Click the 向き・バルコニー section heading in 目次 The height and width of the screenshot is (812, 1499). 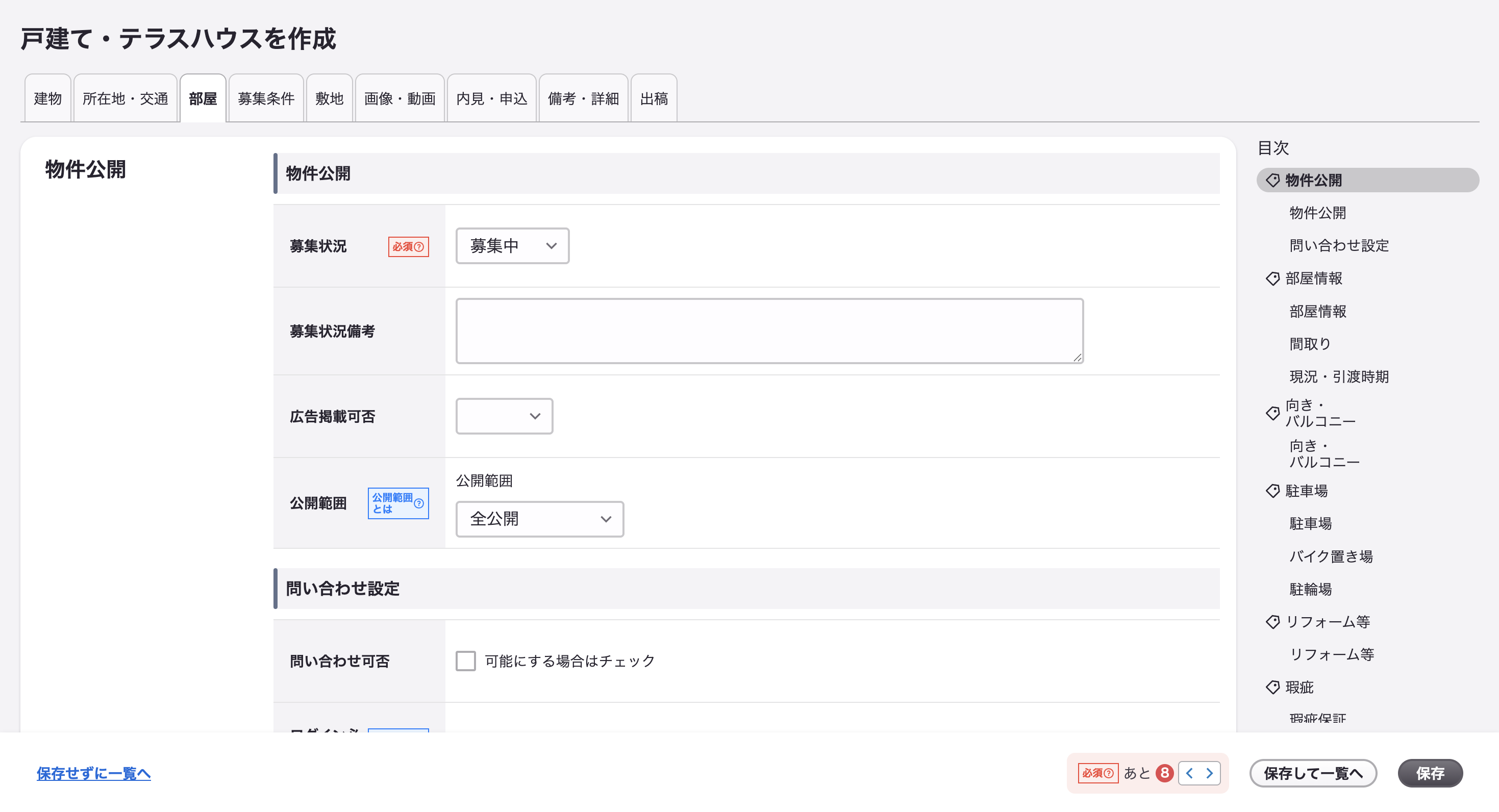click(1320, 413)
